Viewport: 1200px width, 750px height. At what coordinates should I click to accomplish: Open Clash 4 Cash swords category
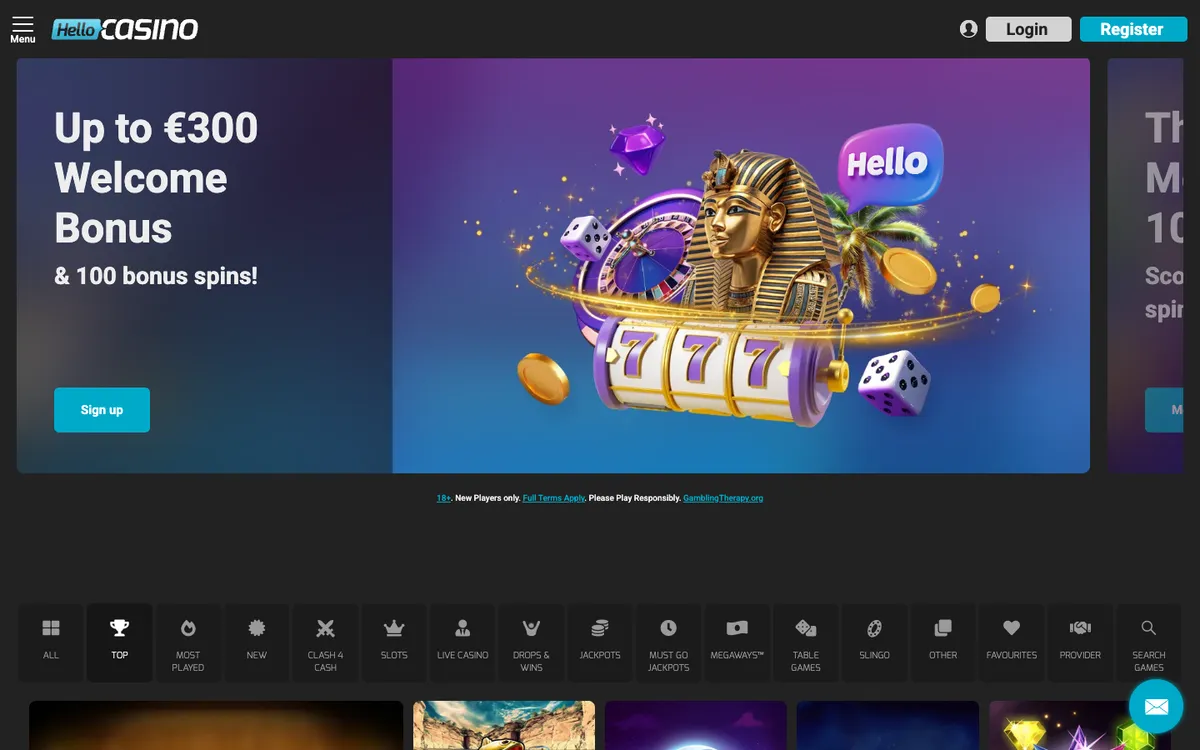click(x=325, y=642)
